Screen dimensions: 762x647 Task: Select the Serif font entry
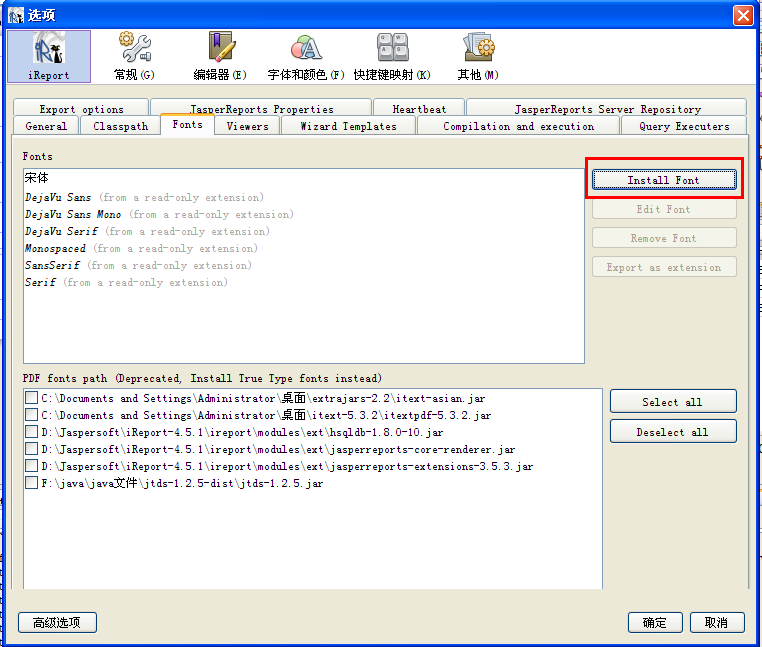tap(304, 282)
